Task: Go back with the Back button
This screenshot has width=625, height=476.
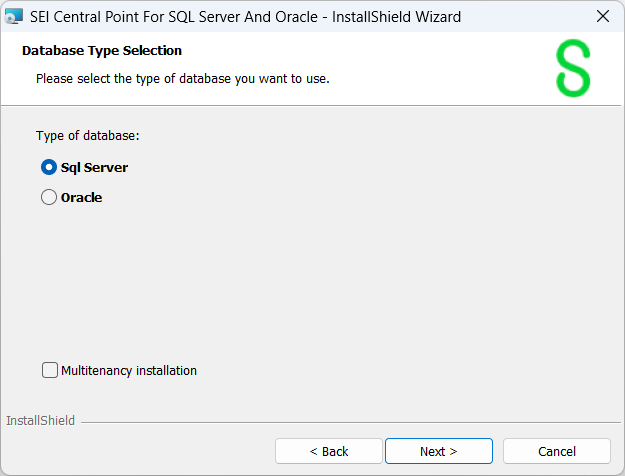Action: (328, 451)
